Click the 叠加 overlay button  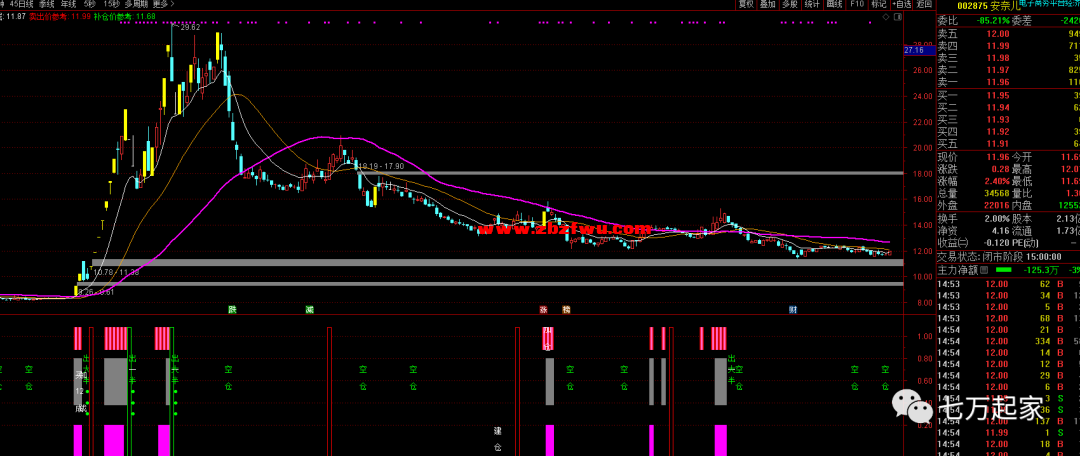coord(768,5)
